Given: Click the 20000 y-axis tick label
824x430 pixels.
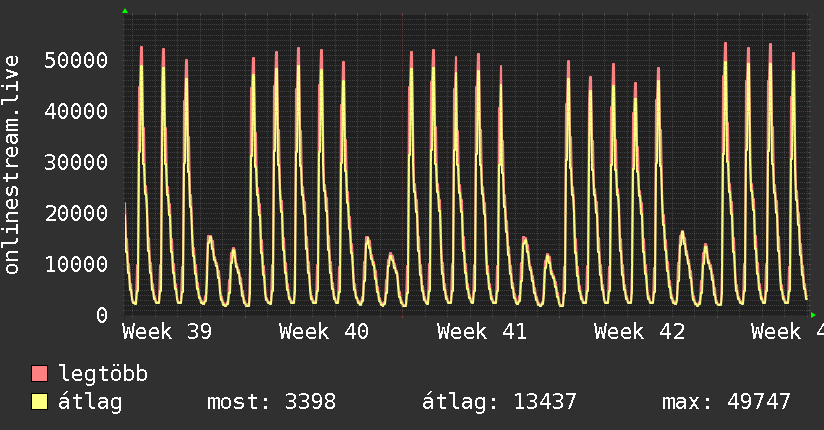Looking at the screenshot, I should pos(76,213).
